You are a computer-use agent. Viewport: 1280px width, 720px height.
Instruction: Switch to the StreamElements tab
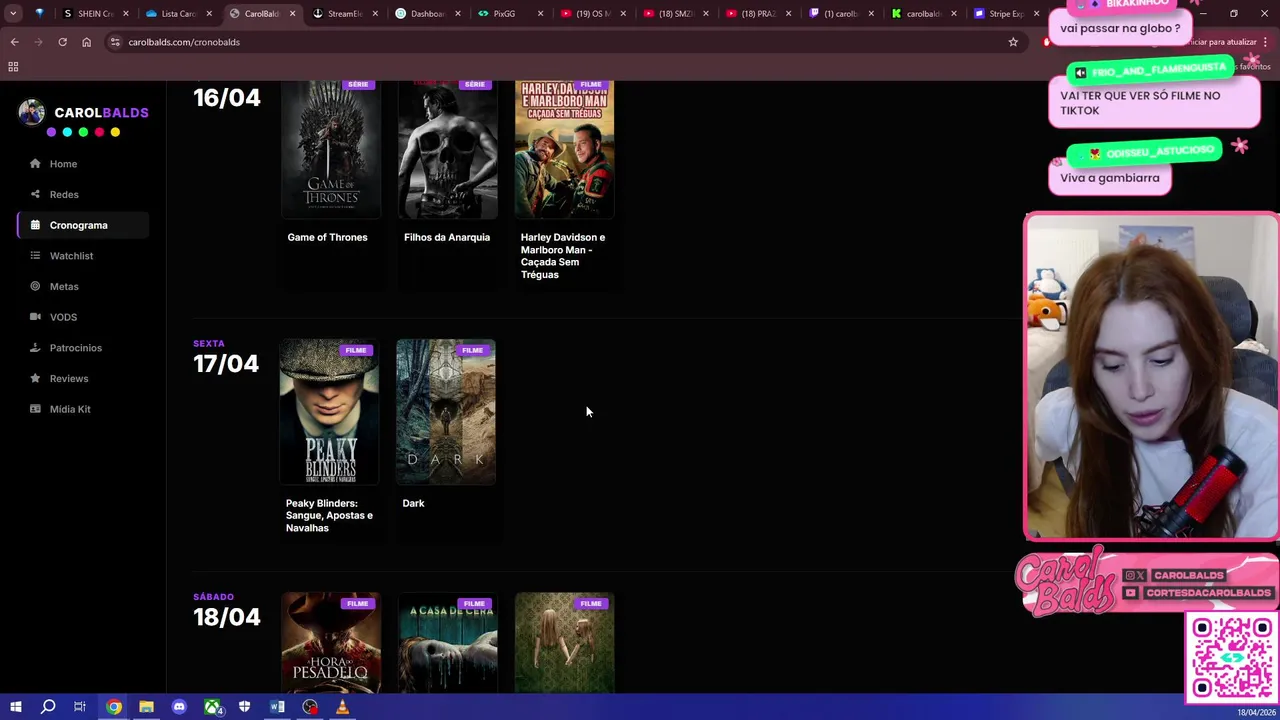tap(344, 14)
